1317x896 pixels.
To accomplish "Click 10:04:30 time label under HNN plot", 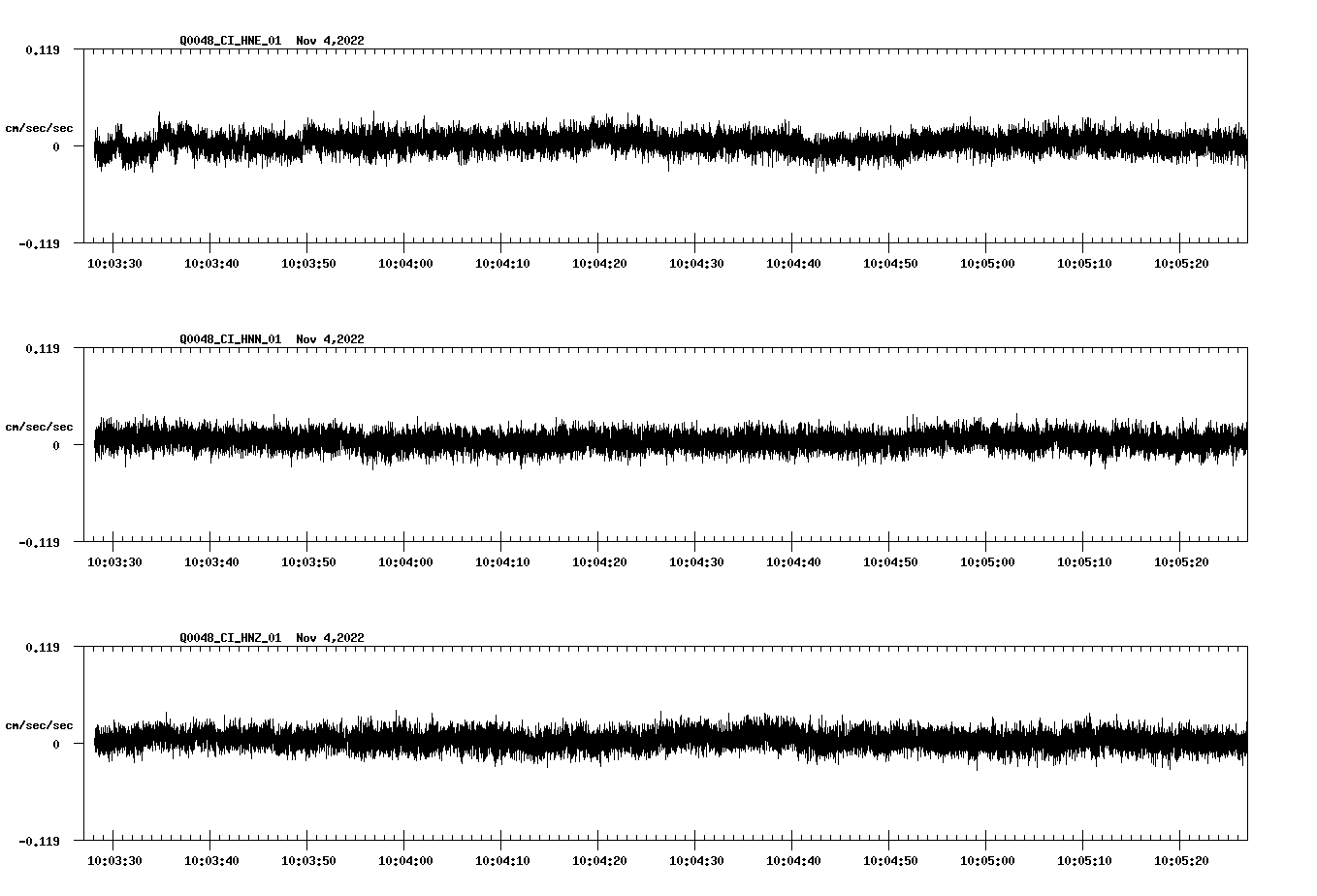I will pyautogui.click(x=696, y=562).
